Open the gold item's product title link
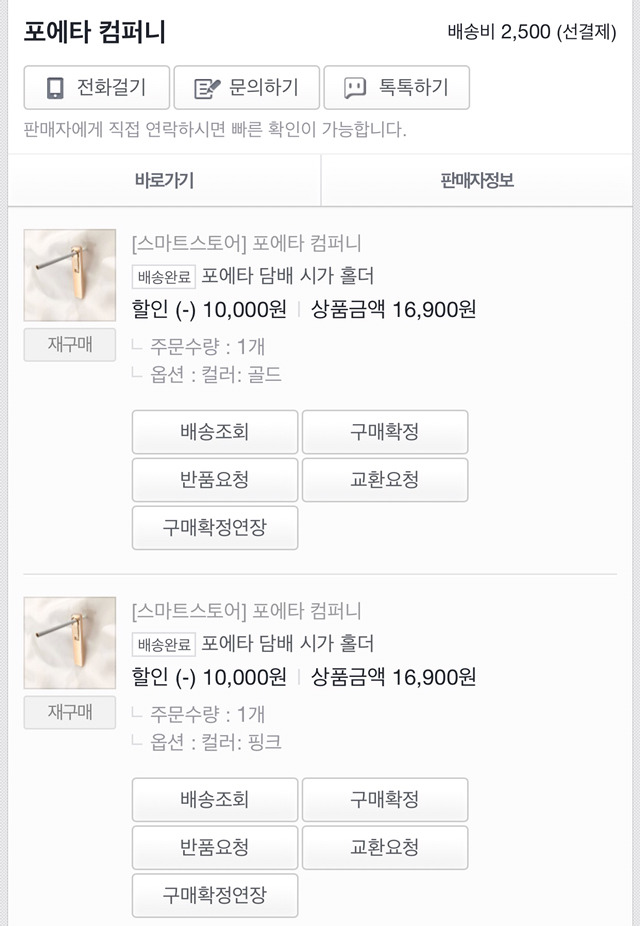This screenshot has width=640, height=926. (288, 276)
